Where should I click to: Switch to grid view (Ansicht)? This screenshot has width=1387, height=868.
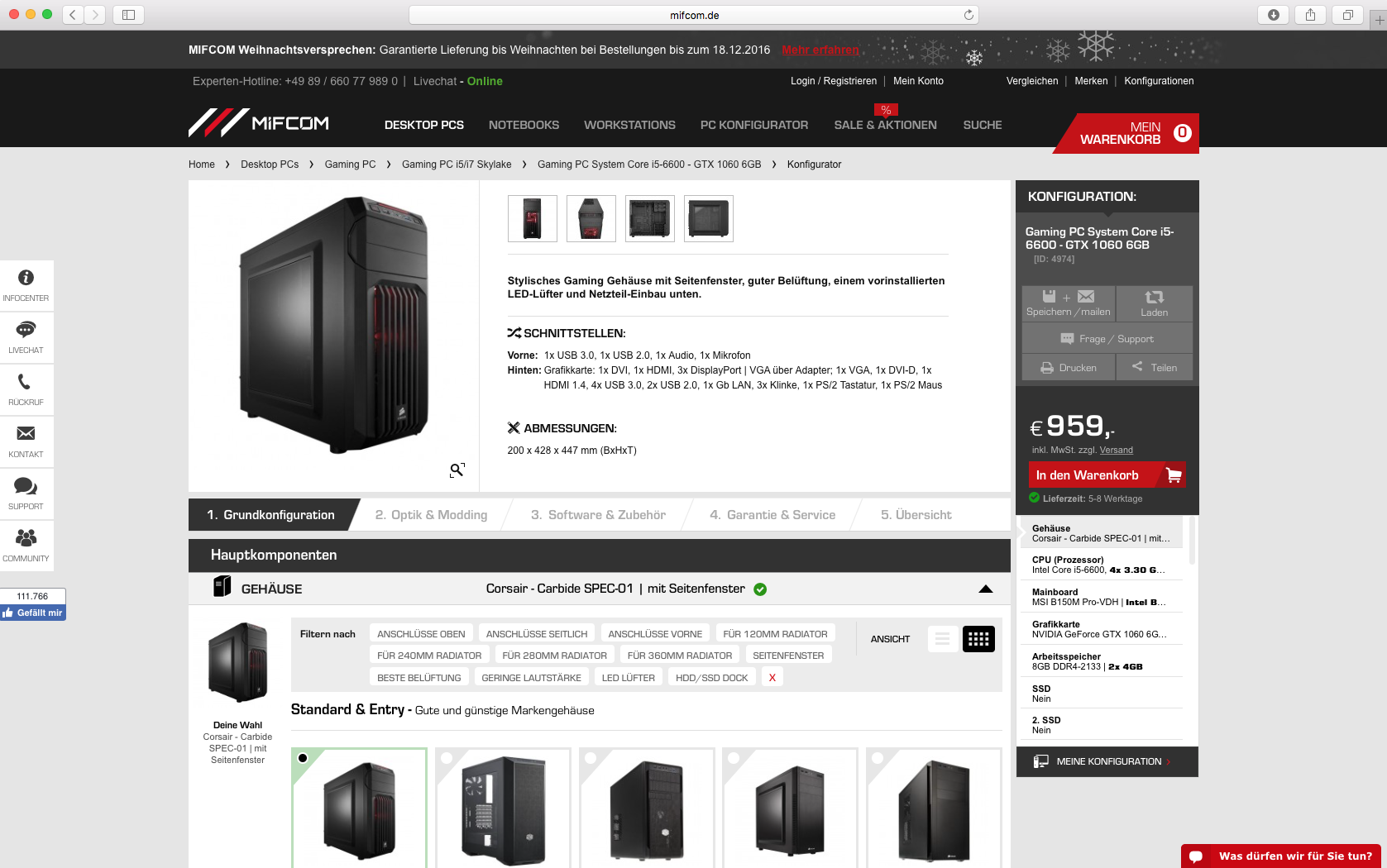click(978, 639)
